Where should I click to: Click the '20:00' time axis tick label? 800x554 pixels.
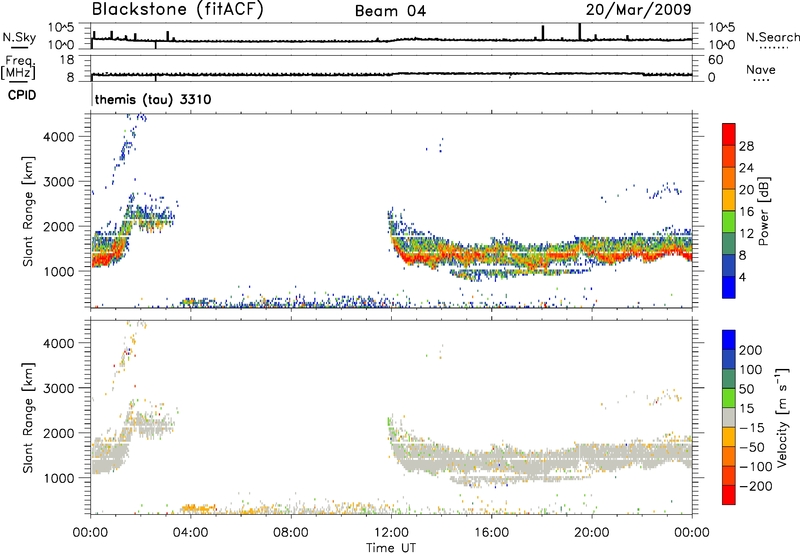click(x=591, y=533)
